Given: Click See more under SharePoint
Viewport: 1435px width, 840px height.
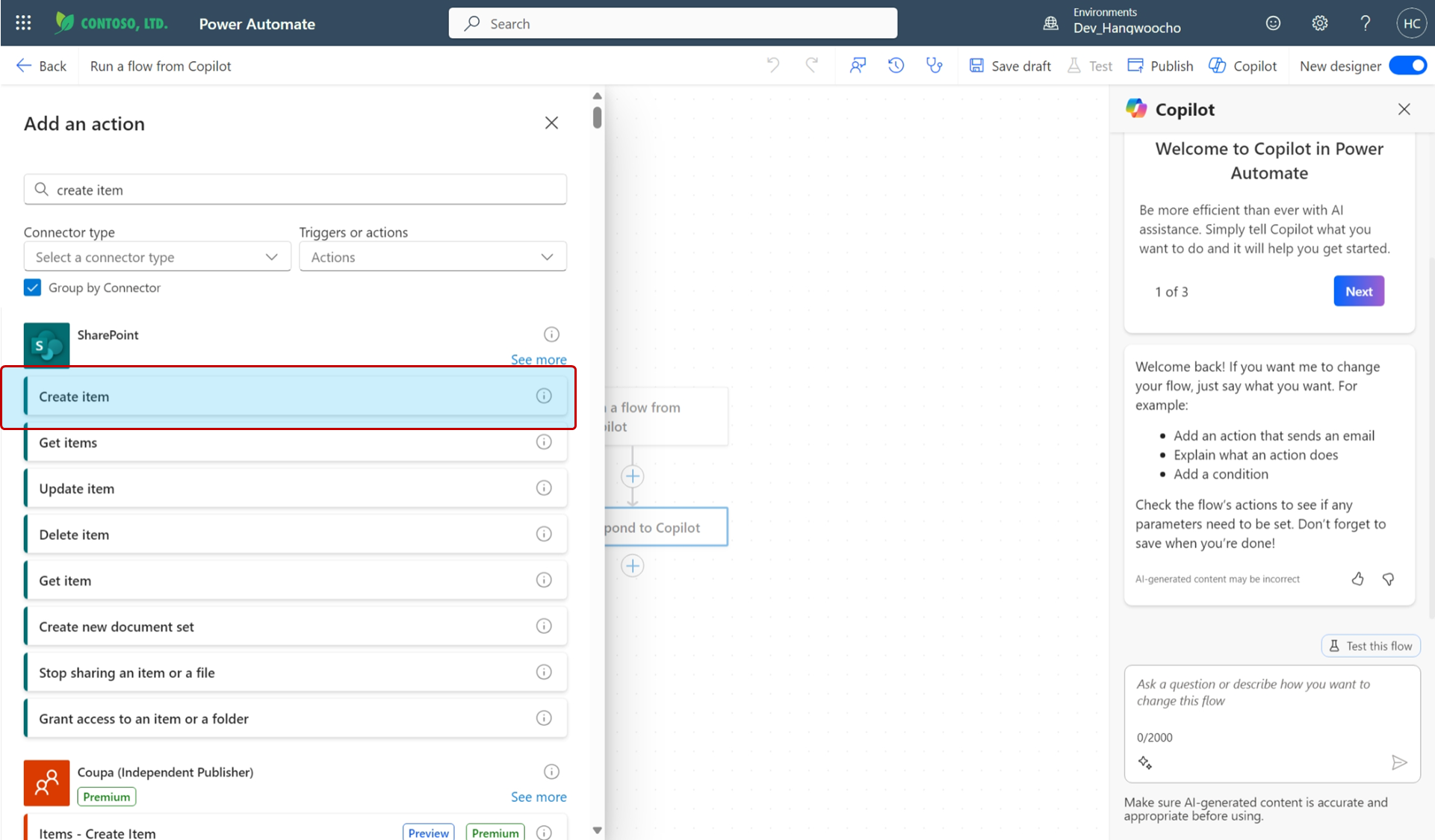Looking at the screenshot, I should (x=539, y=359).
